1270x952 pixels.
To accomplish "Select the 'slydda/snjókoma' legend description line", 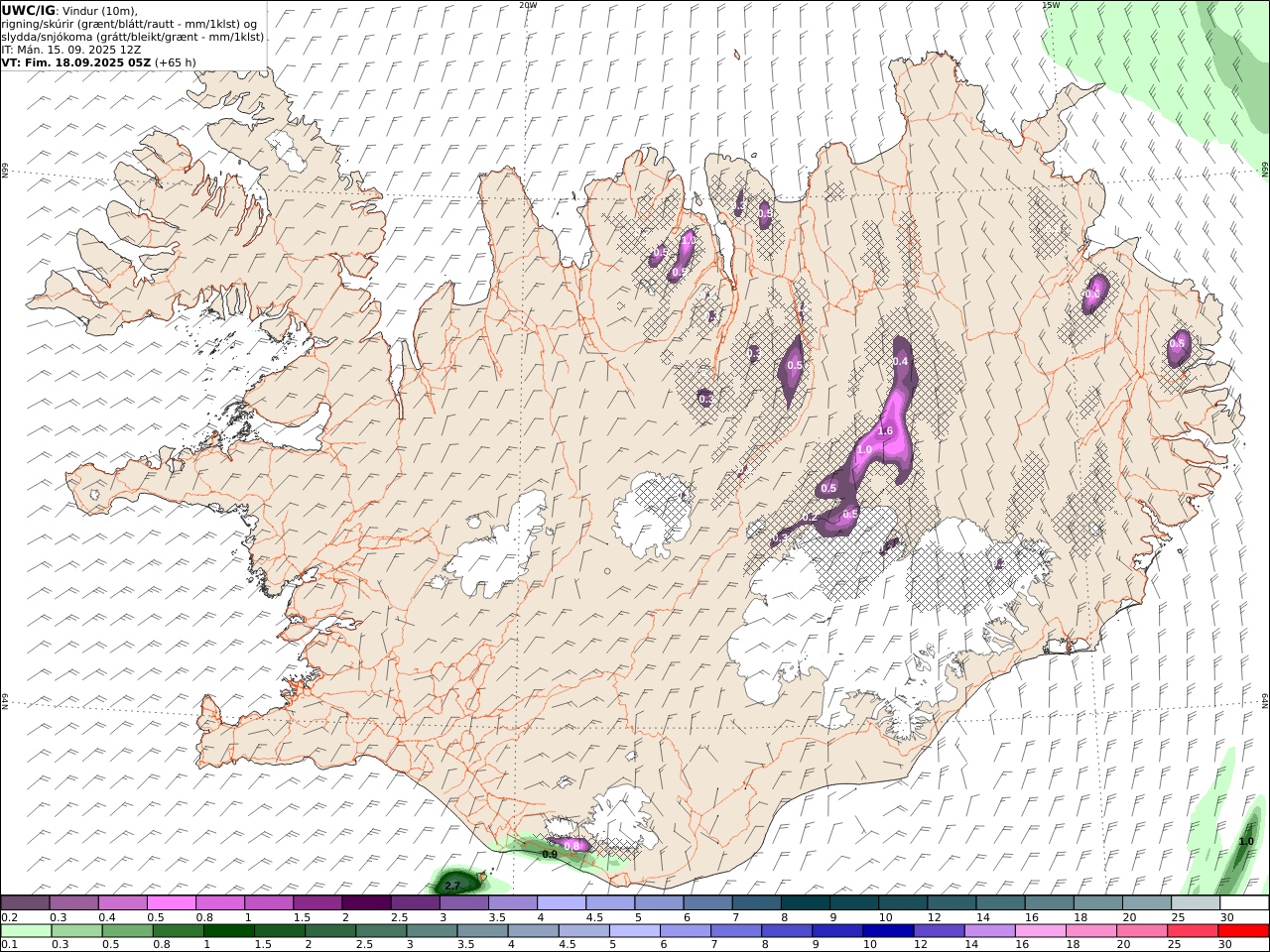I will coord(133,37).
